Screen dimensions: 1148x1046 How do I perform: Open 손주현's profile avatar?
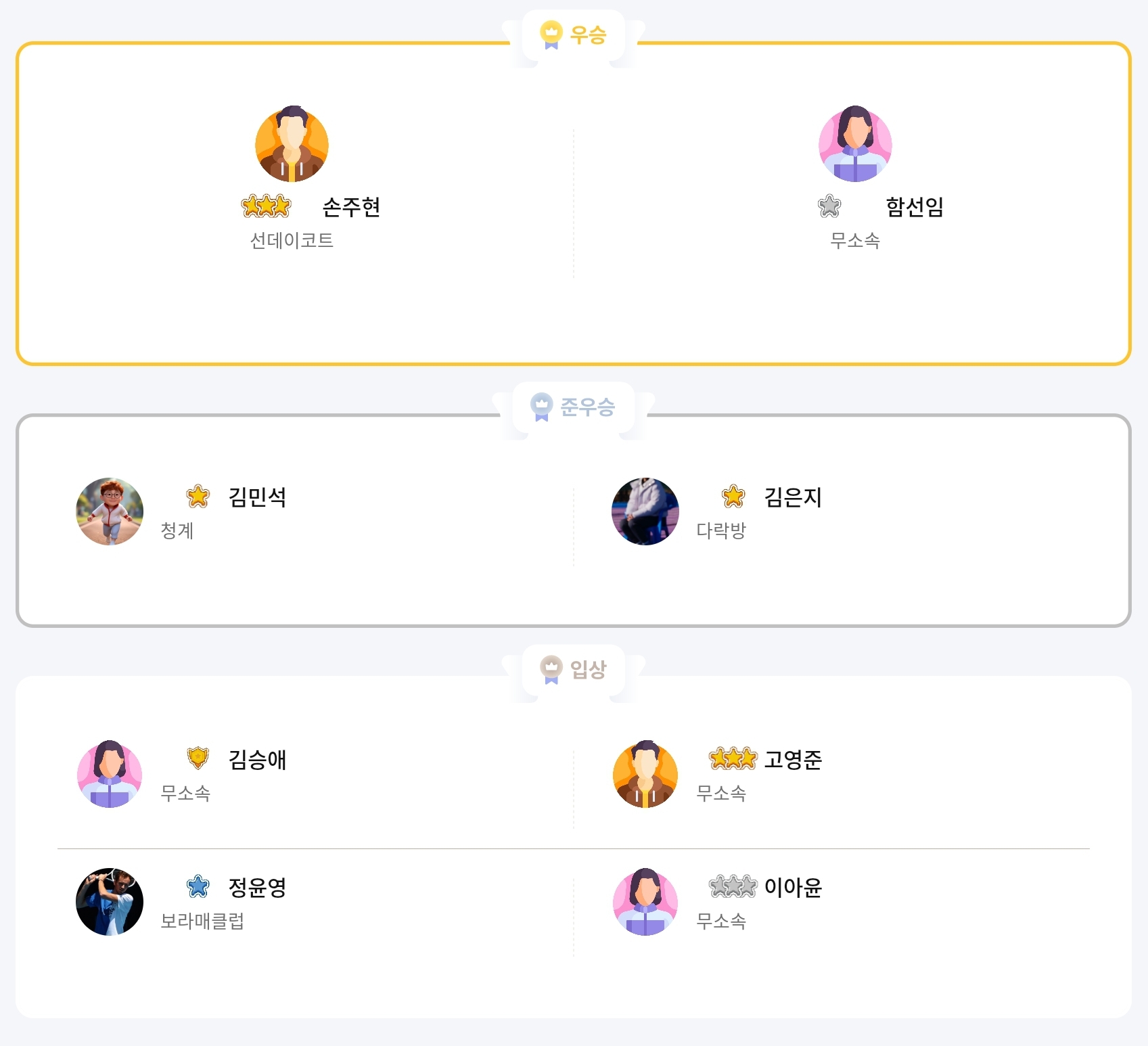click(x=292, y=144)
